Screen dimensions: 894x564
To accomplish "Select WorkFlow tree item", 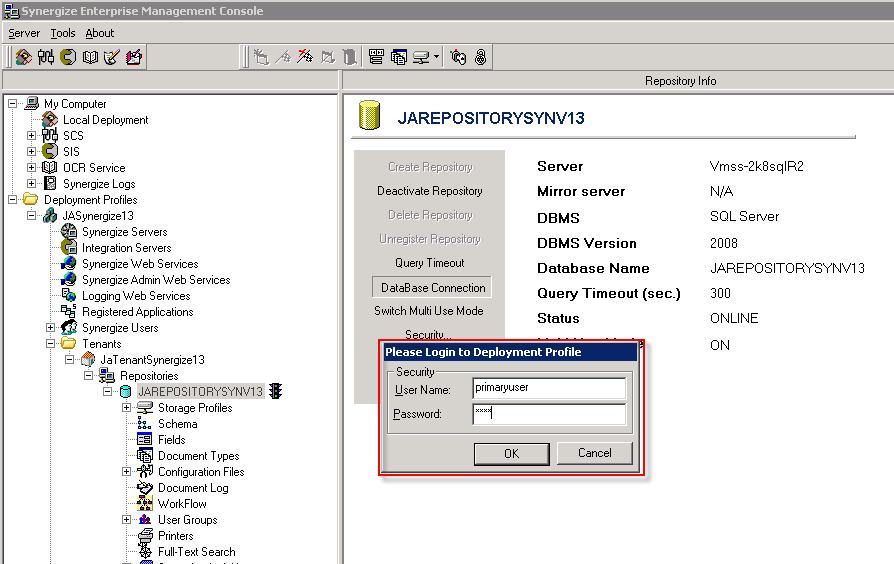I will click(182, 504).
